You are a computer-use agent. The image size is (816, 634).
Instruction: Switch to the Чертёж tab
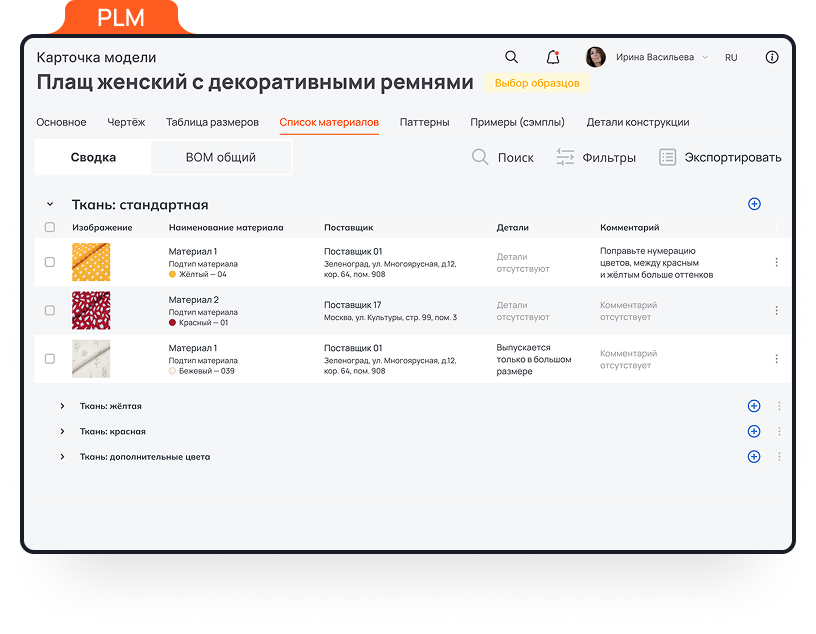point(126,122)
